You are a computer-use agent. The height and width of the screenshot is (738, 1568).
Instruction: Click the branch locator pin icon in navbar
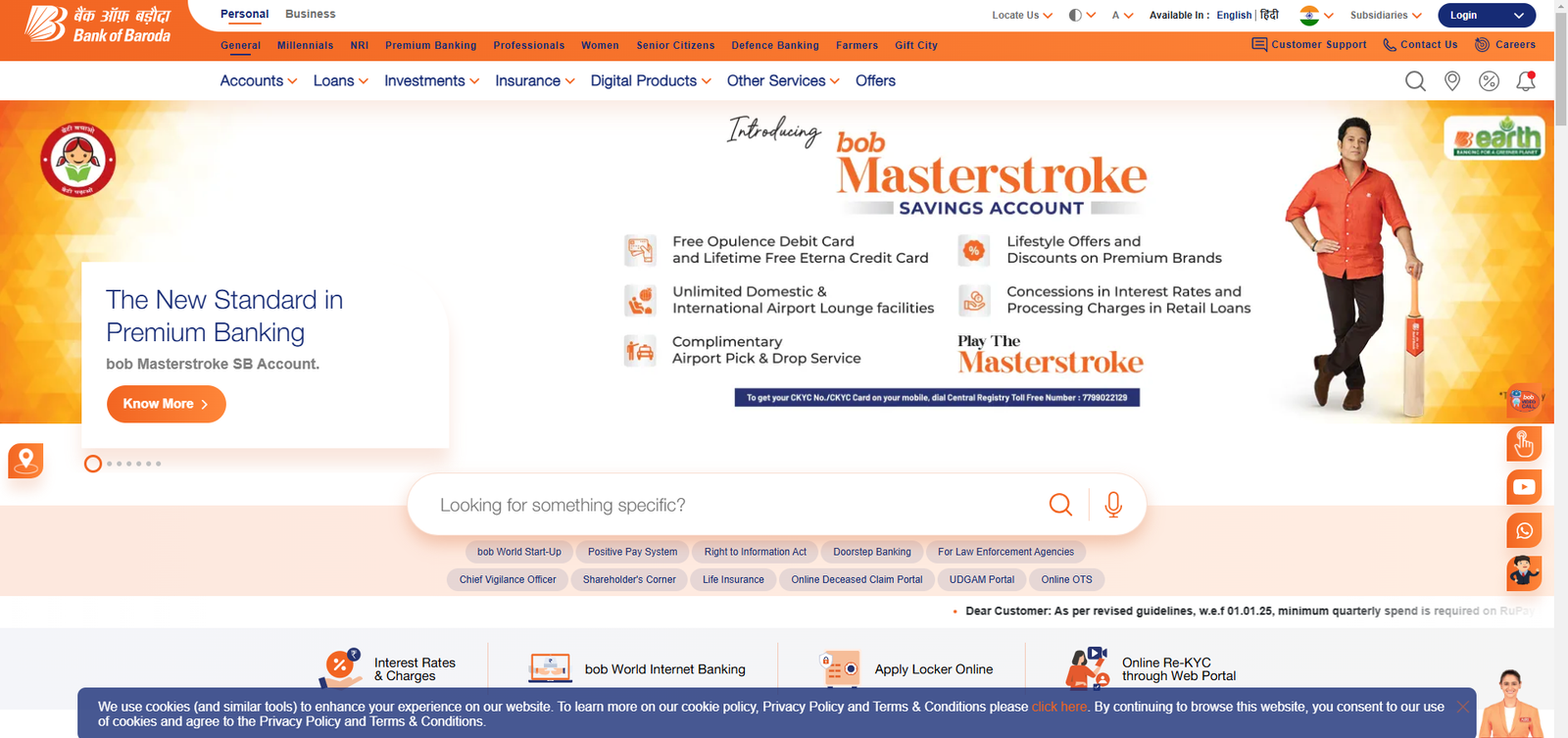coord(1452,81)
